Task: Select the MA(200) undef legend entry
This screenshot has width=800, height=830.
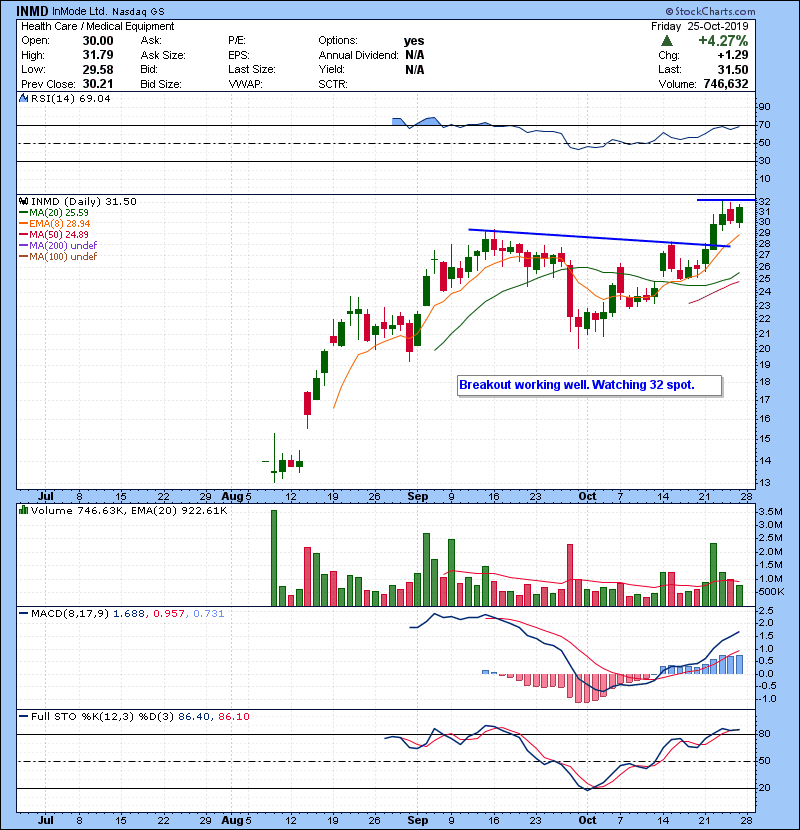Action: pos(58,245)
